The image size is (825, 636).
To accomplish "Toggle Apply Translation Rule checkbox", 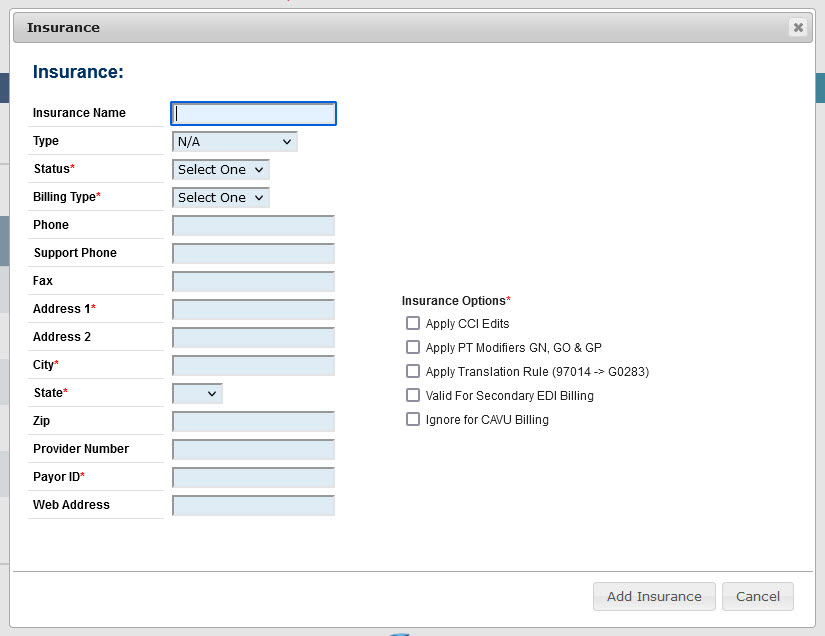I will point(413,371).
